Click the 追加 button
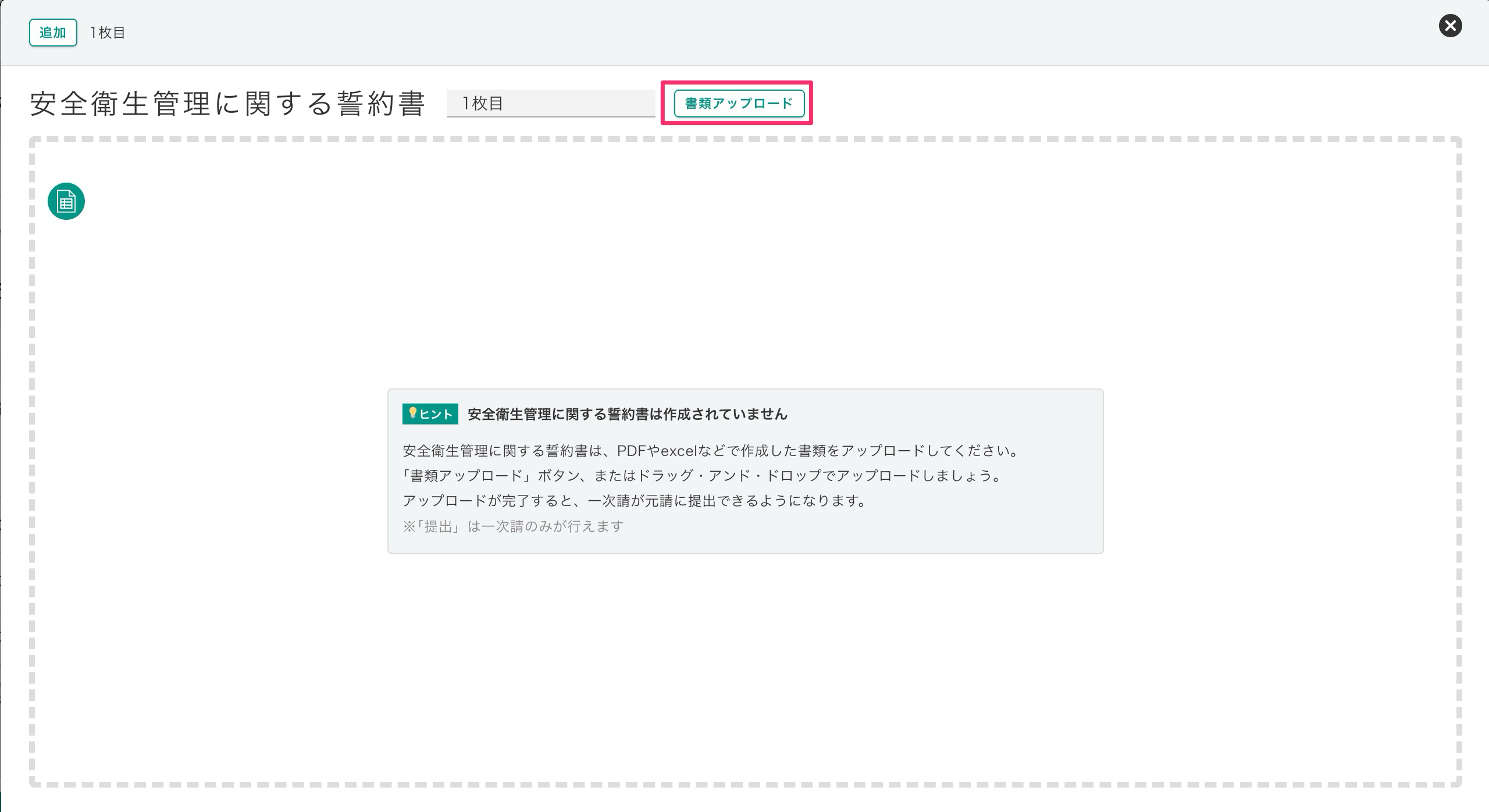The width and height of the screenshot is (1489, 812). (x=53, y=33)
